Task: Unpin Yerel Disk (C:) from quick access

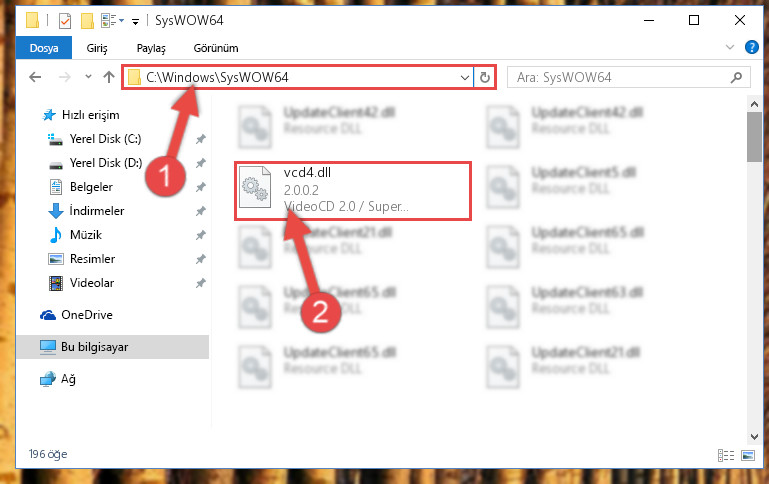Action: [201, 139]
